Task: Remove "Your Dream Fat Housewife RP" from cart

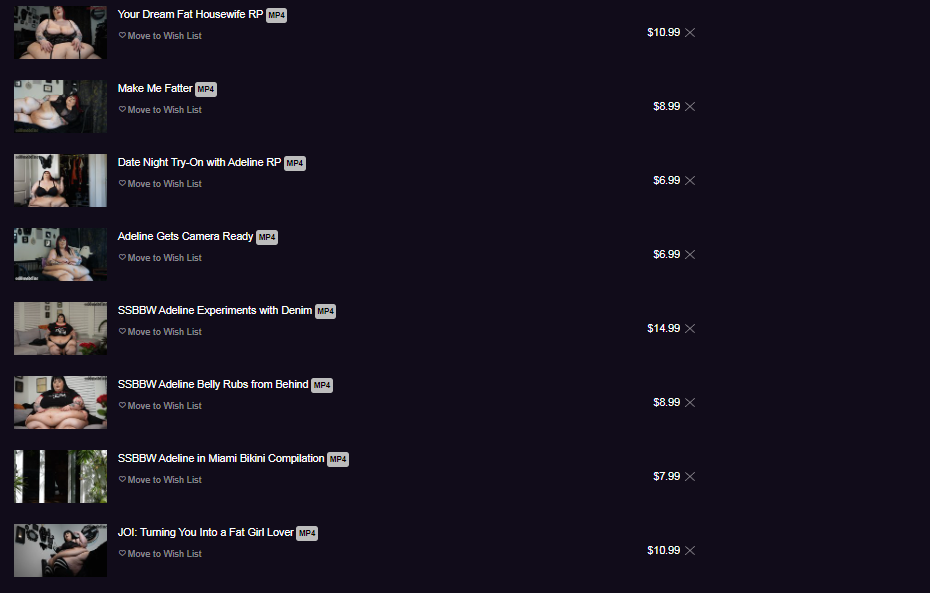Action: coord(690,32)
